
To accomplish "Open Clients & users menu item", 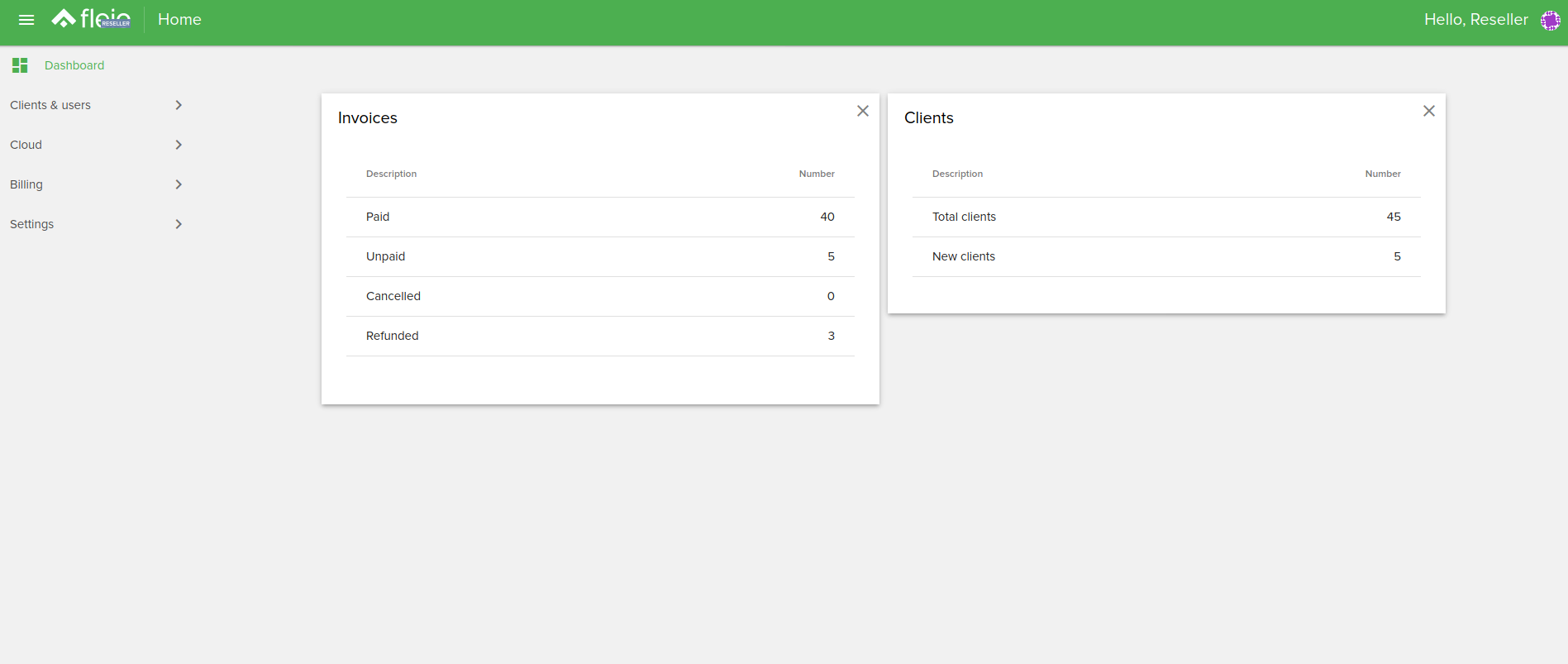I will pos(97,105).
